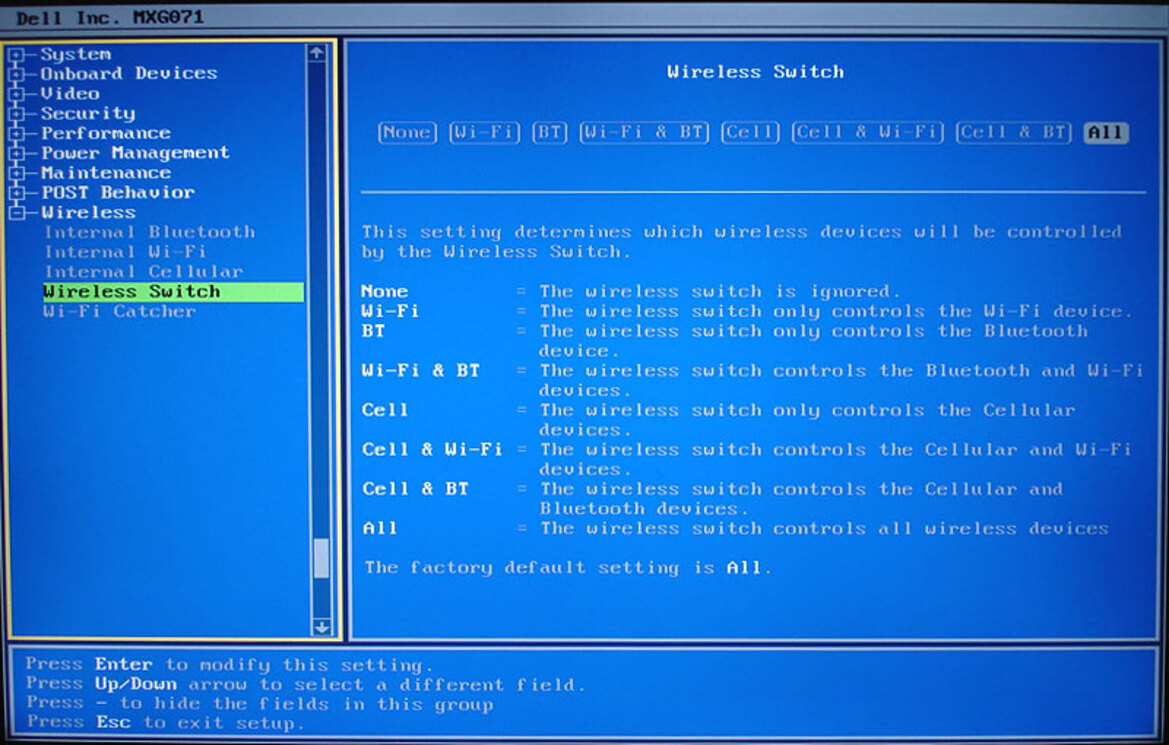Viewport: 1169px width, 745px height.
Task: Choose the None wireless switch option
Action: [407, 133]
